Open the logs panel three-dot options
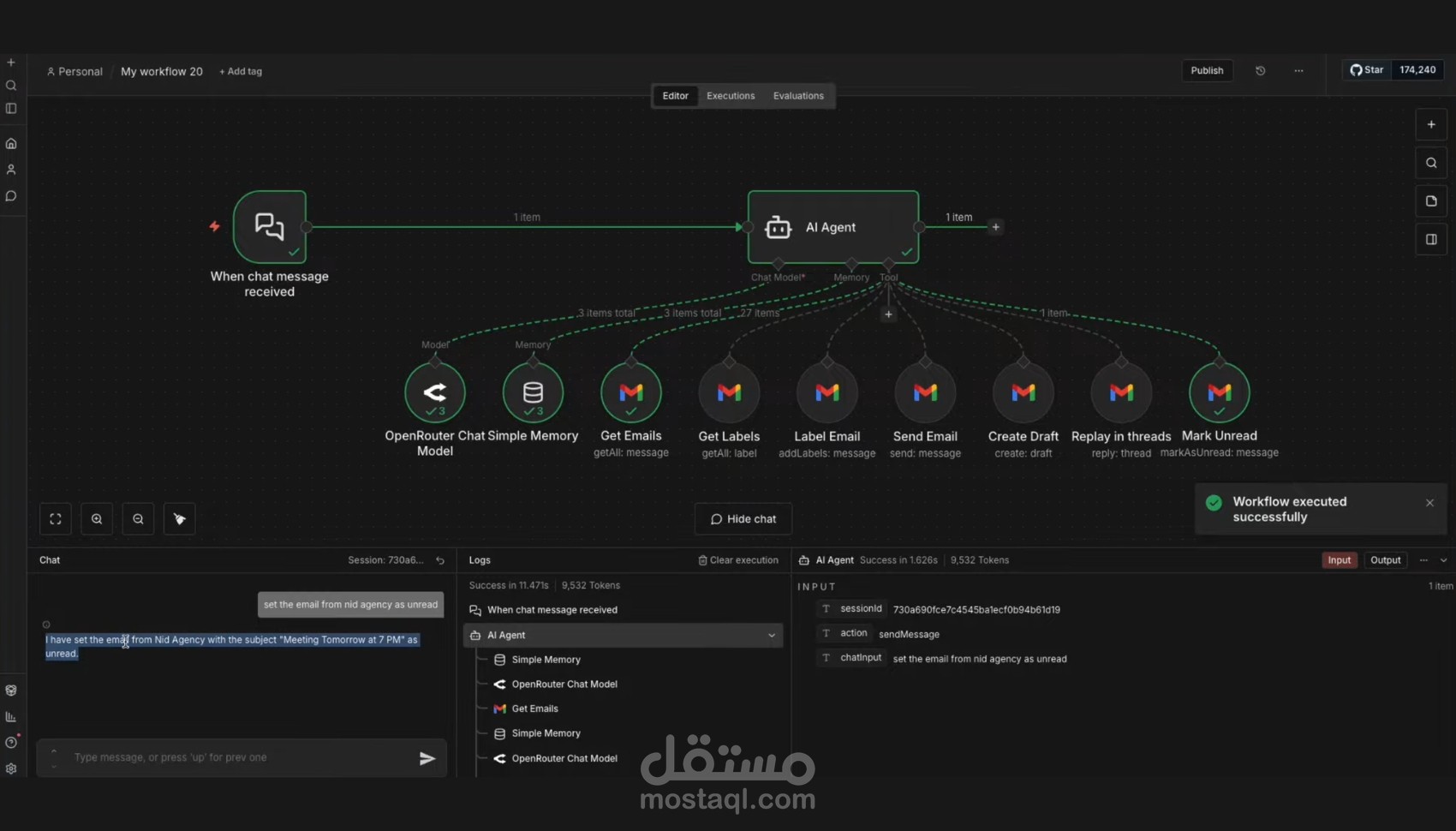Screen dimensions: 1456x831 point(1423,560)
